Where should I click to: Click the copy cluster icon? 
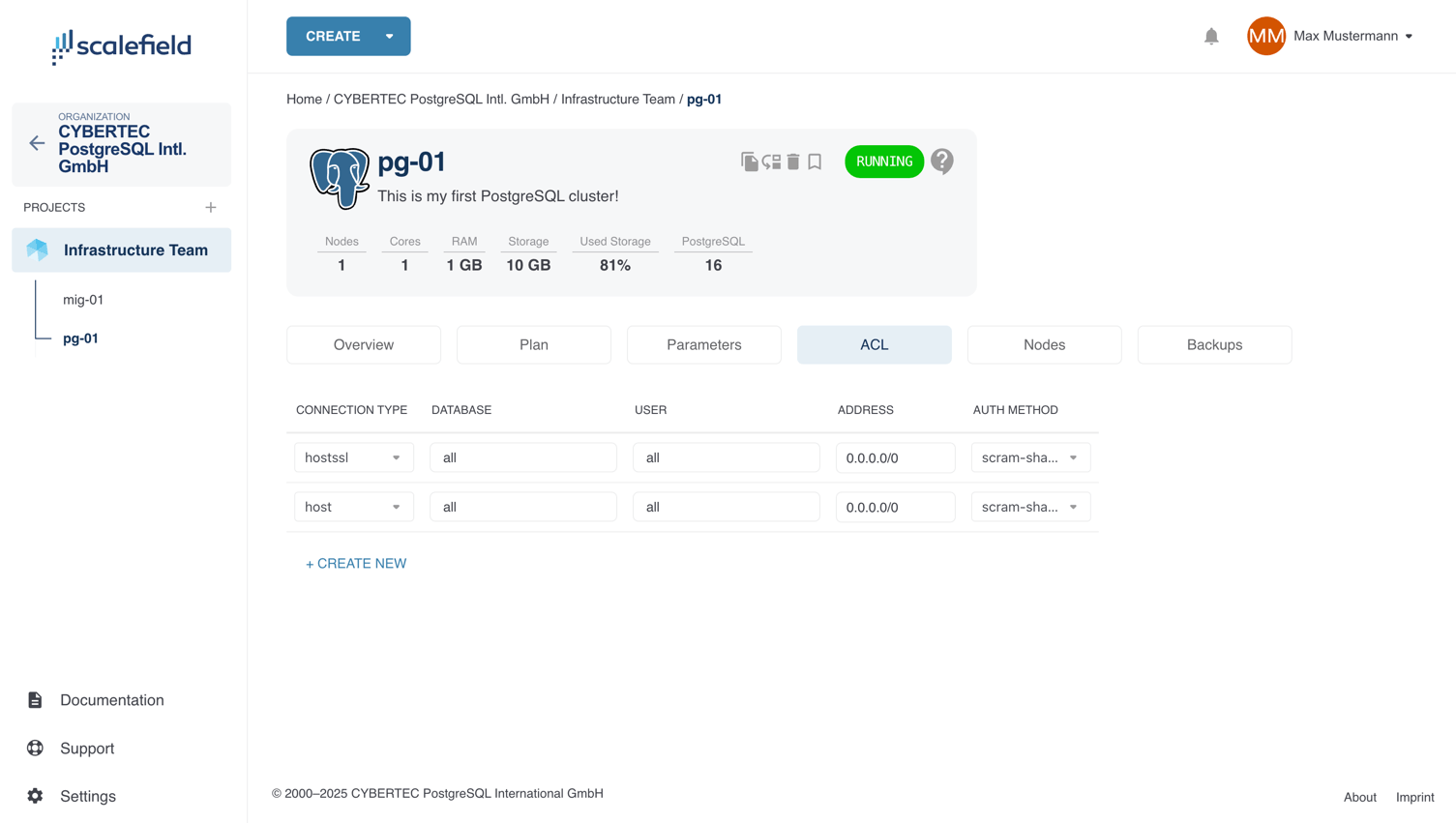(749, 162)
